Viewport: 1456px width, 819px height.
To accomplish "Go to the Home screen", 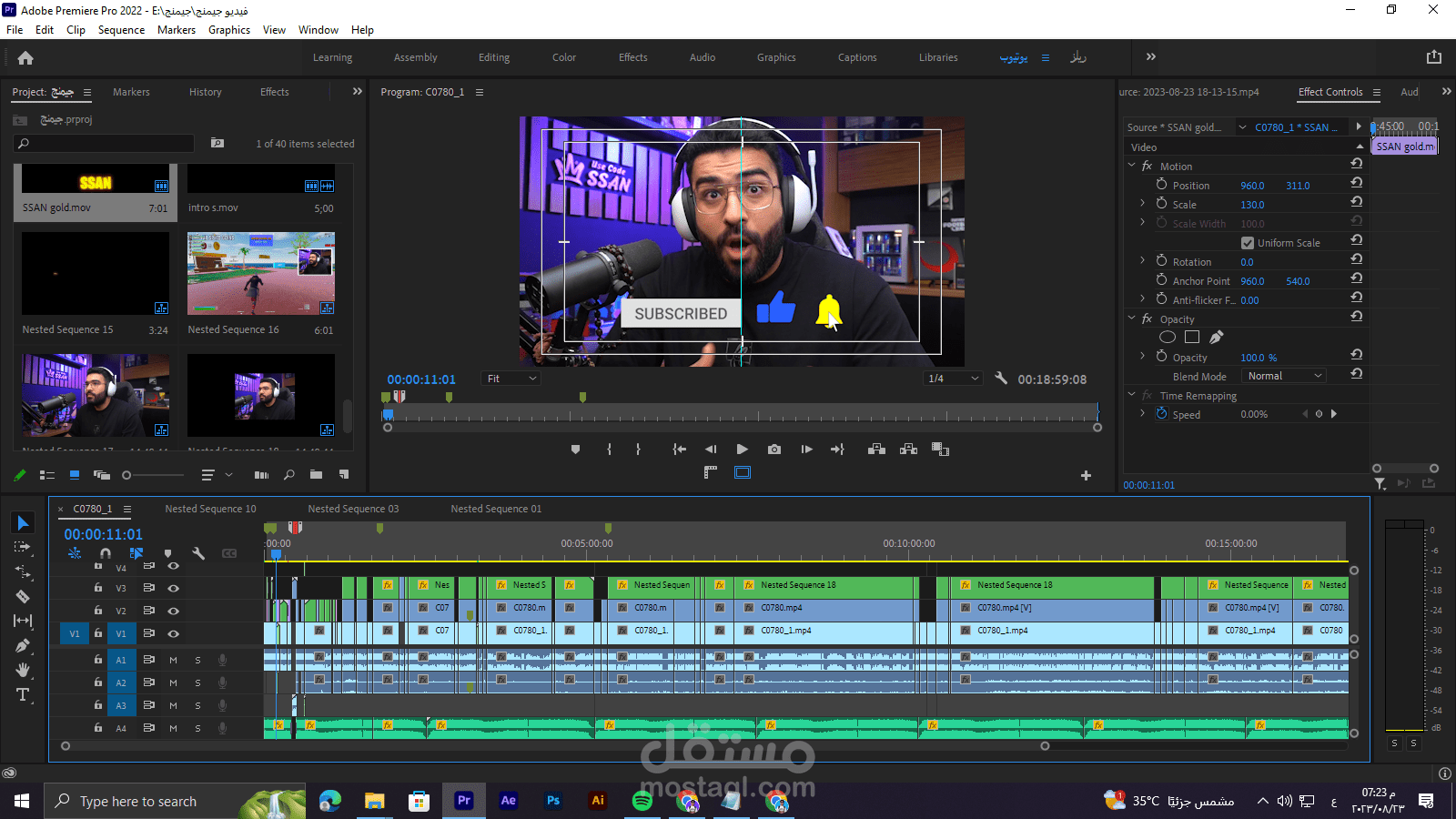I will [25, 58].
